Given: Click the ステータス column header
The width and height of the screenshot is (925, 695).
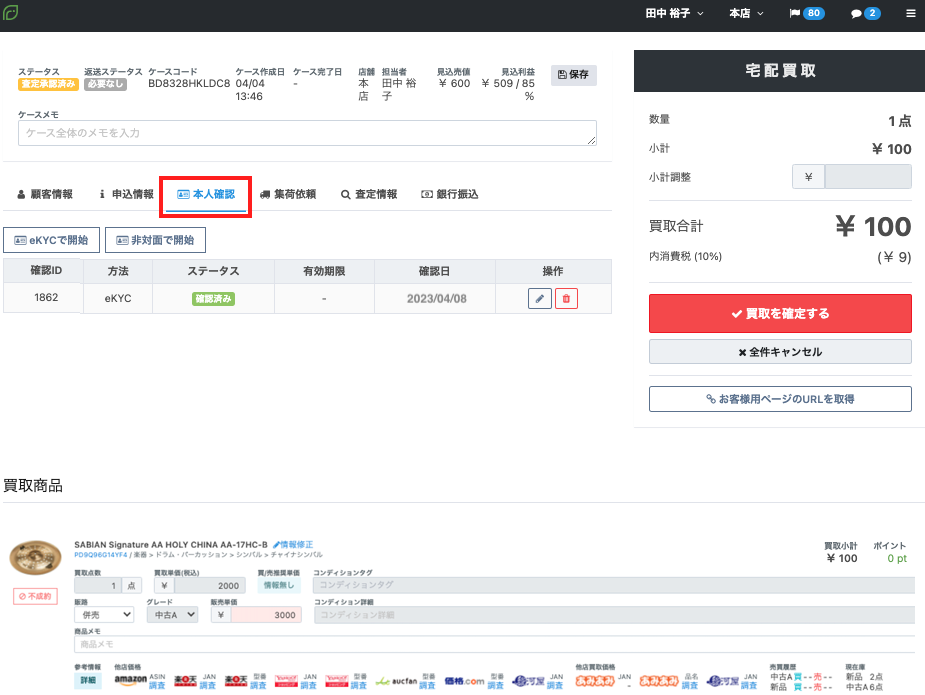Looking at the screenshot, I should [214, 271].
